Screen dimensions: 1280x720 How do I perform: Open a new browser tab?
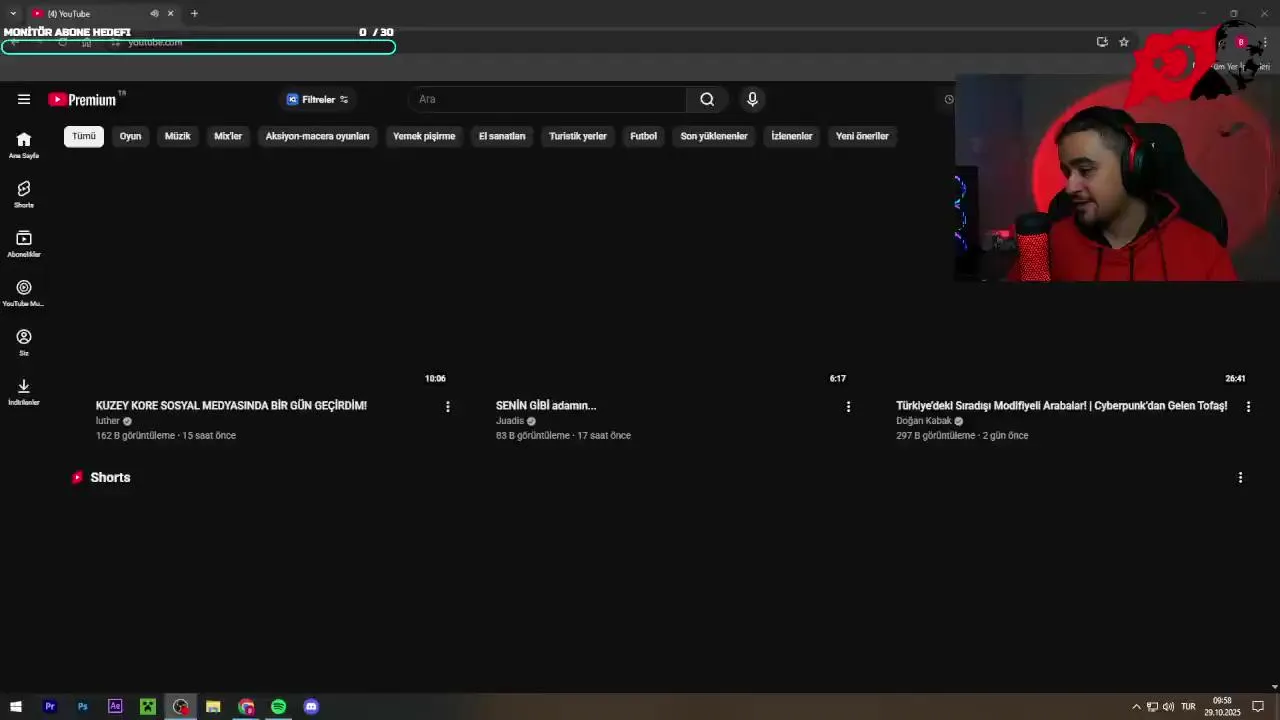pyautogui.click(x=194, y=13)
